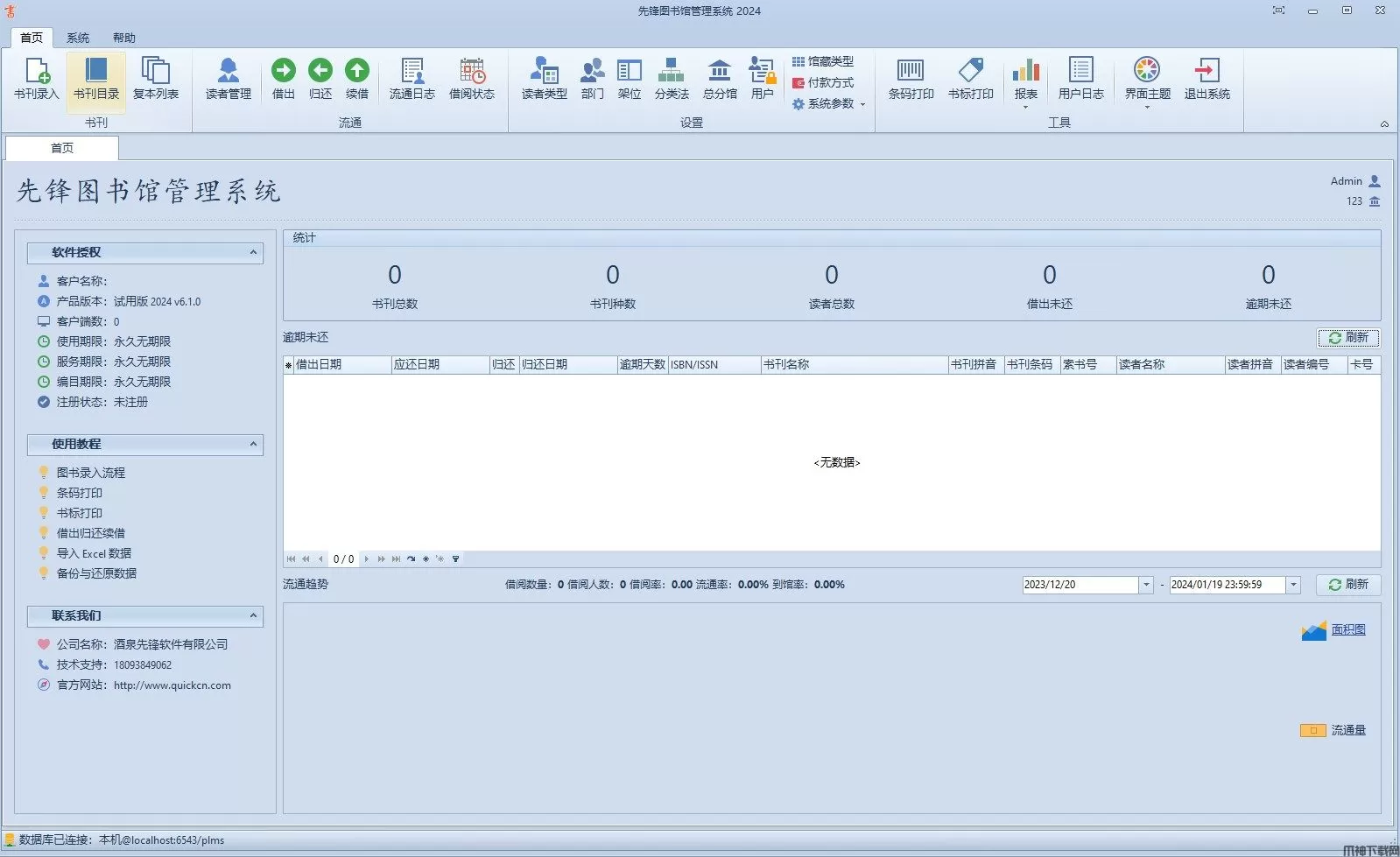Open the 界面主题 theme dropdown

1148,83
